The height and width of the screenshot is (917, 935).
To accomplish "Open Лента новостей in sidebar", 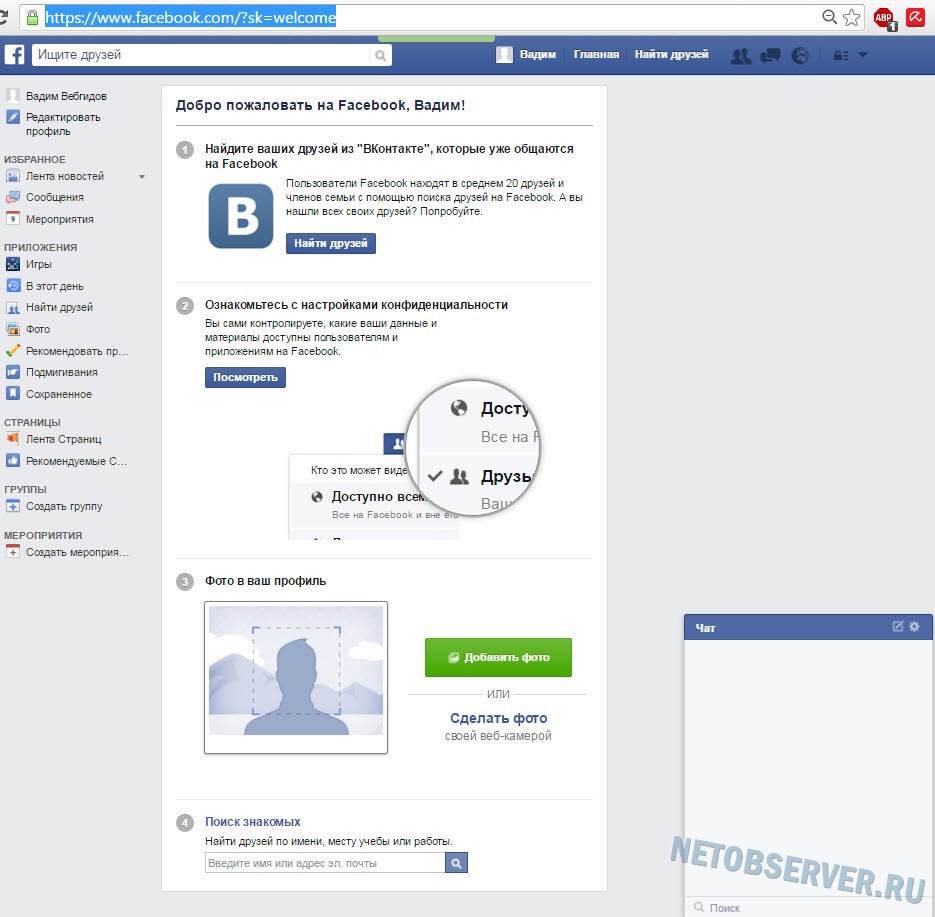I will 64,176.
